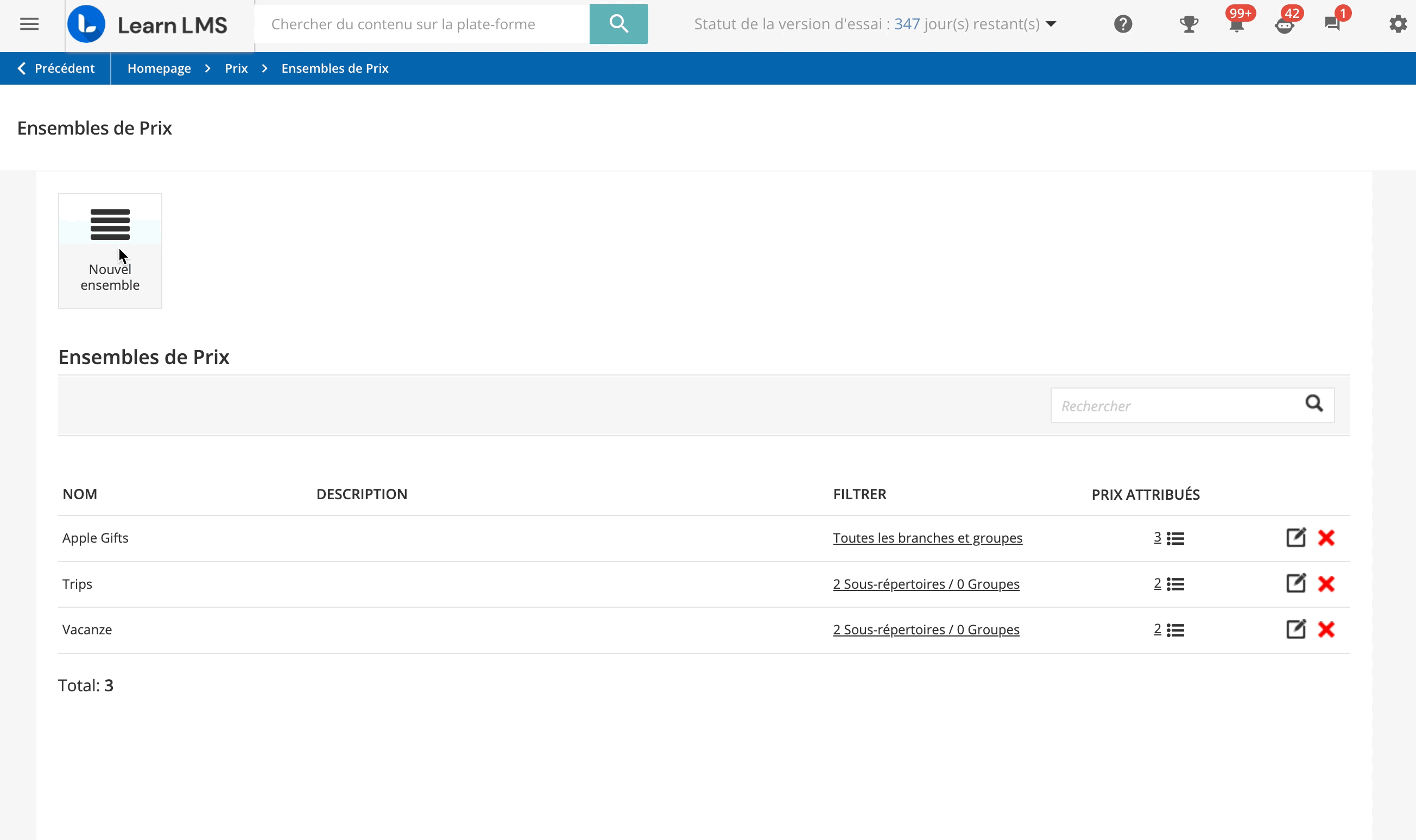This screenshot has width=1416, height=840.
Task: Click the PRIX ATTRIBUÉS column header
Action: click(x=1146, y=494)
